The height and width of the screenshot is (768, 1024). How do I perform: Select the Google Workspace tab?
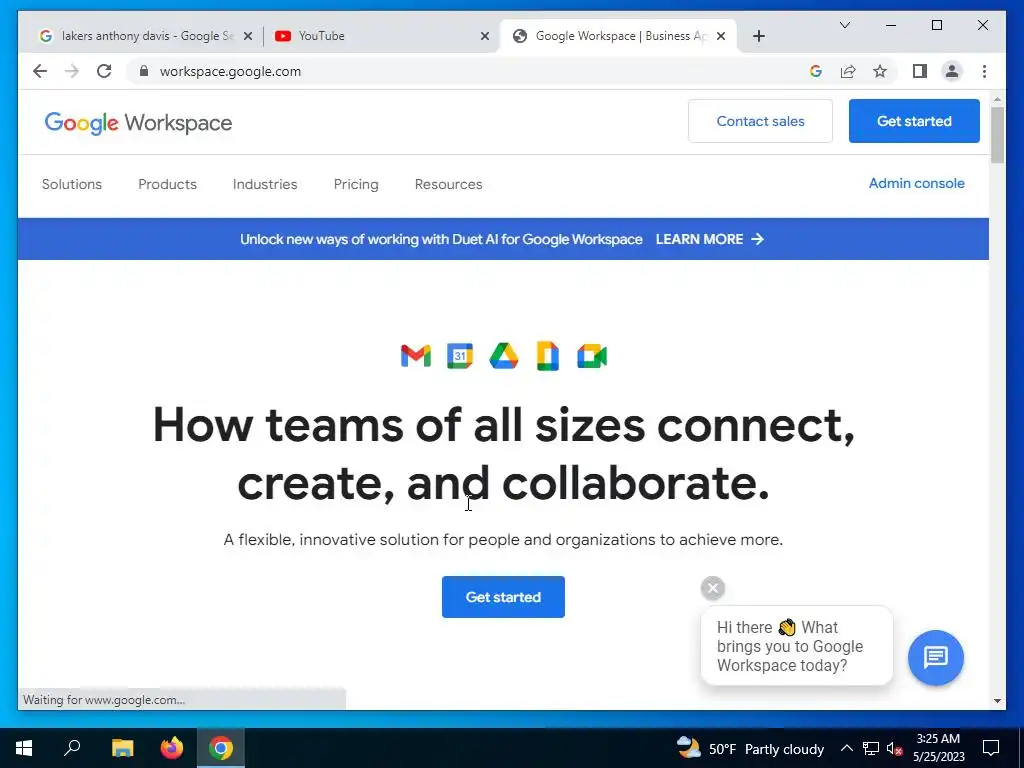pos(617,36)
